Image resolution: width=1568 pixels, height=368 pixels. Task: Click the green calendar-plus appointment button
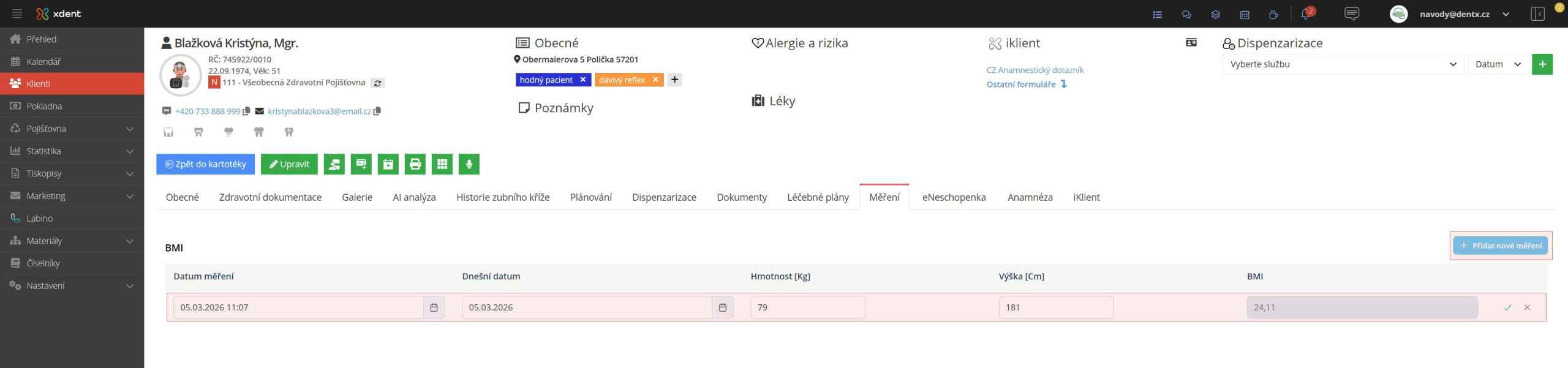[x=388, y=164]
